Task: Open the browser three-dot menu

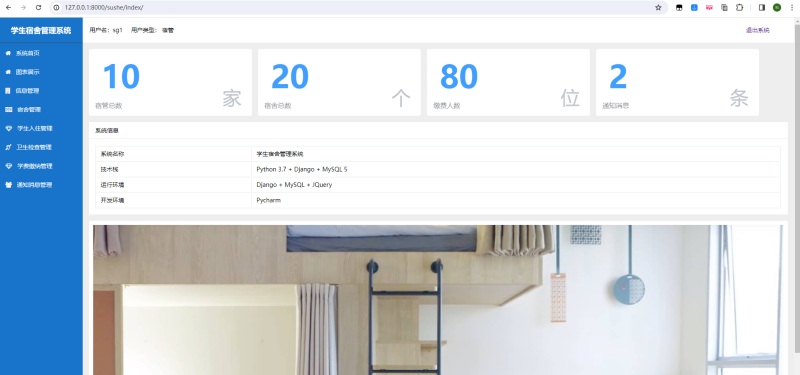Action: [x=792, y=8]
